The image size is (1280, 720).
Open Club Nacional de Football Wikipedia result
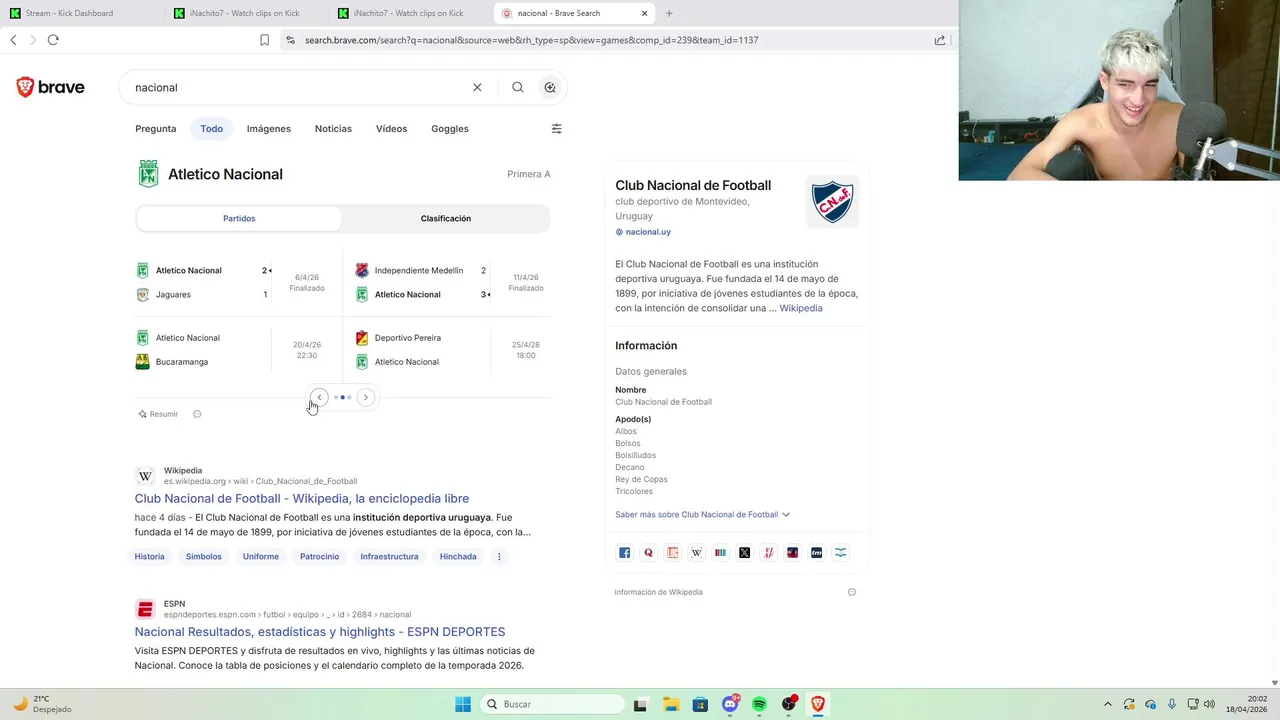[x=302, y=498]
